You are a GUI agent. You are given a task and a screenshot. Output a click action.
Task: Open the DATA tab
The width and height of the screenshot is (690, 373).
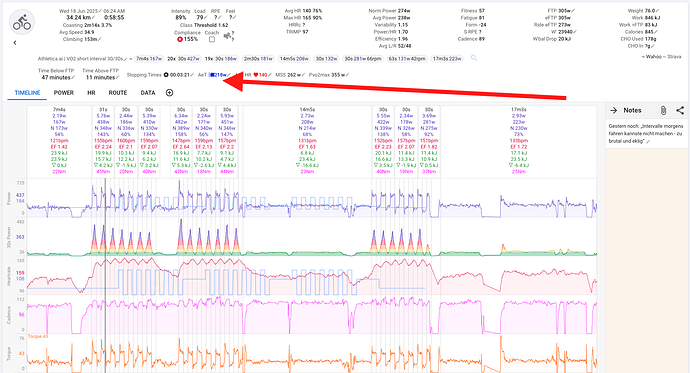click(148, 93)
